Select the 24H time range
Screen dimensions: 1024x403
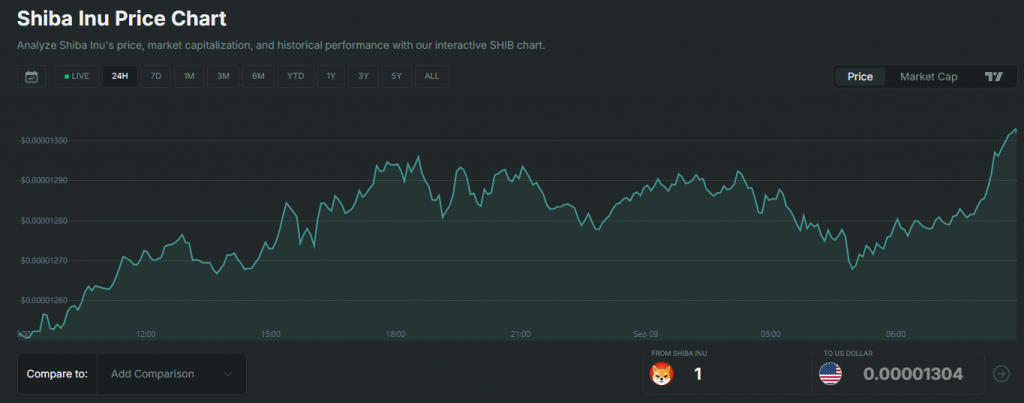pos(120,76)
